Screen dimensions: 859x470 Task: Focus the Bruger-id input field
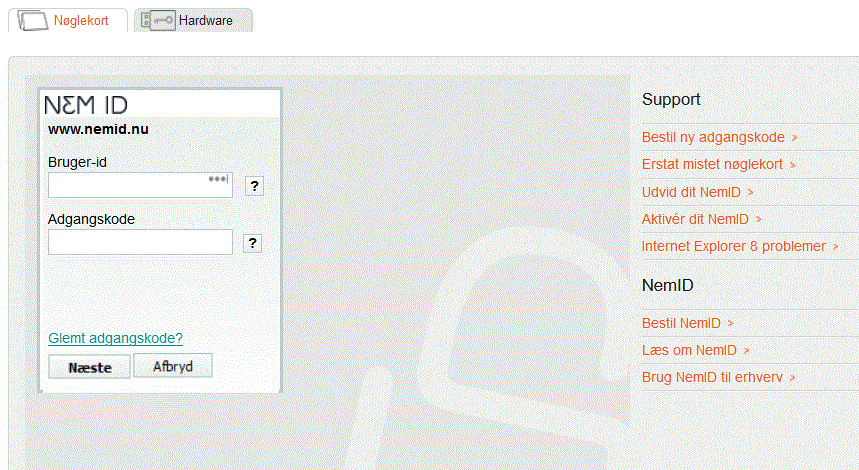point(128,185)
